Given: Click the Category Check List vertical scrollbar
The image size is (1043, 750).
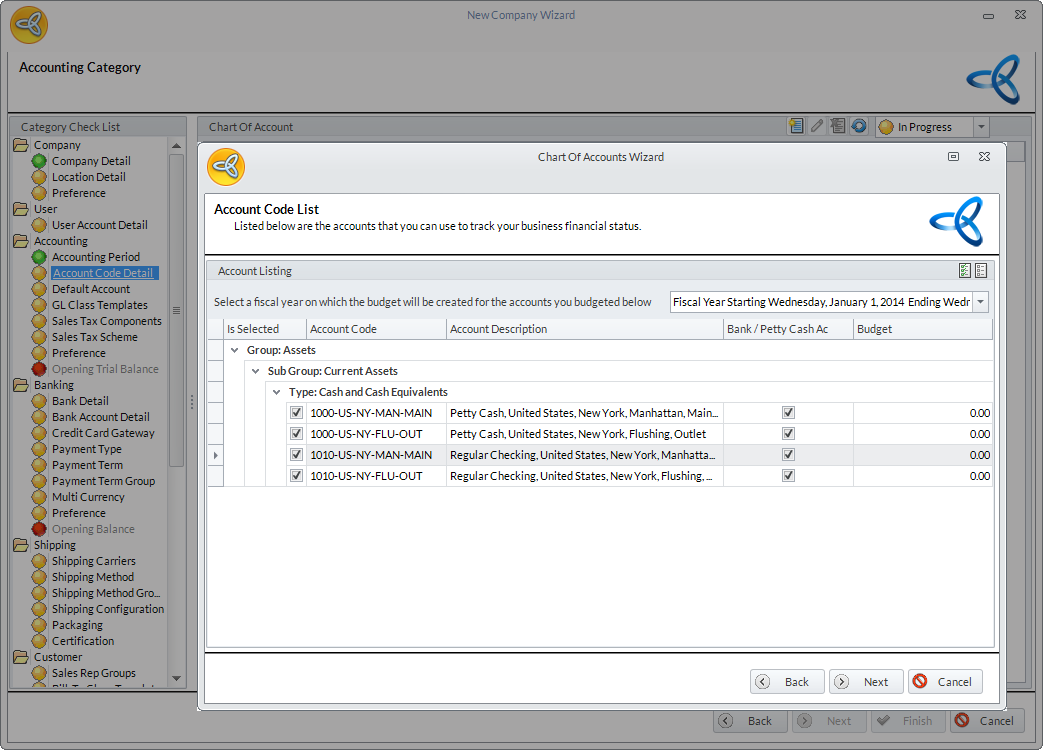Looking at the screenshot, I should (177, 310).
